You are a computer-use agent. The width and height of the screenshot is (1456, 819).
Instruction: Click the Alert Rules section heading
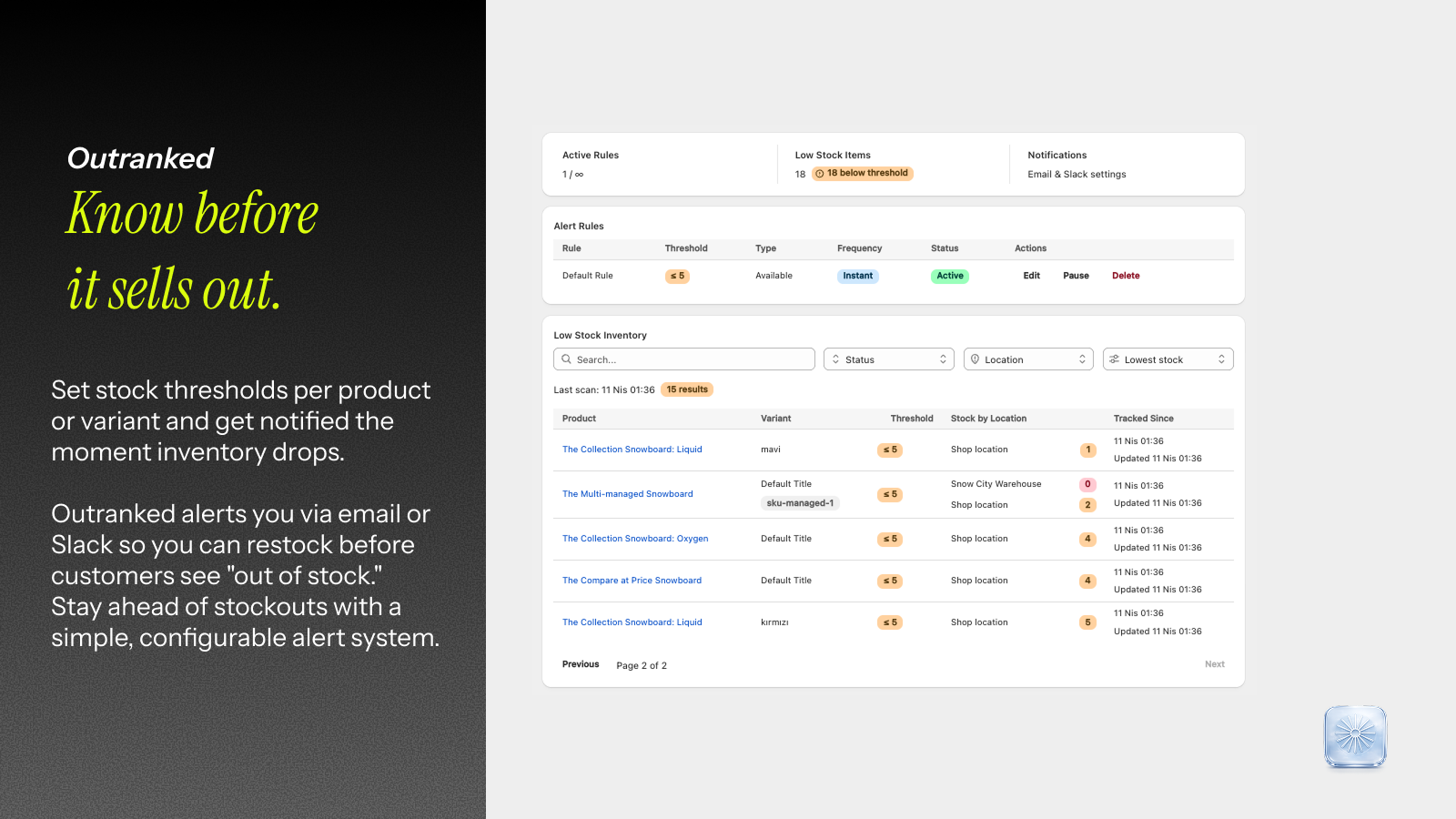(579, 227)
